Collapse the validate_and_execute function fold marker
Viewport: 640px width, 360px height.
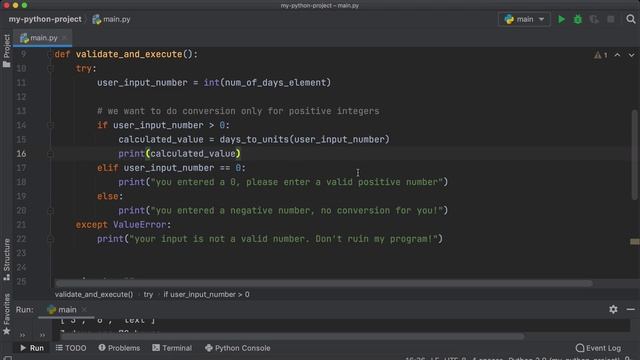tap(50, 54)
